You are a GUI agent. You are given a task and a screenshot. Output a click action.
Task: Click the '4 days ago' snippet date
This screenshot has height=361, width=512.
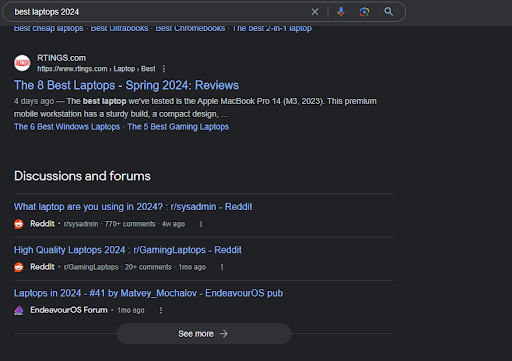click(x=34, y=101)
